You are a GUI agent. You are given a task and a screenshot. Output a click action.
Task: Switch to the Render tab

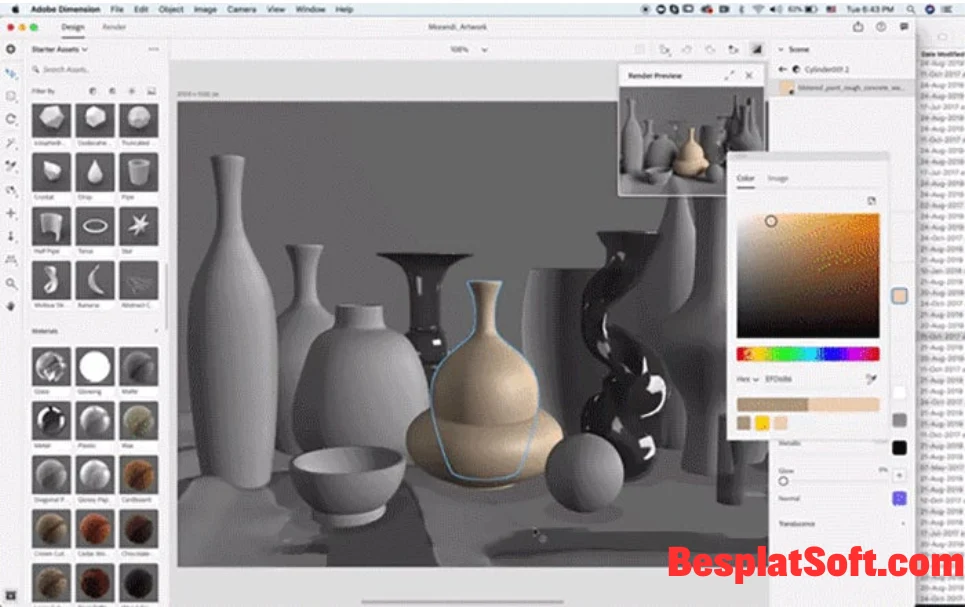(116, 28)
